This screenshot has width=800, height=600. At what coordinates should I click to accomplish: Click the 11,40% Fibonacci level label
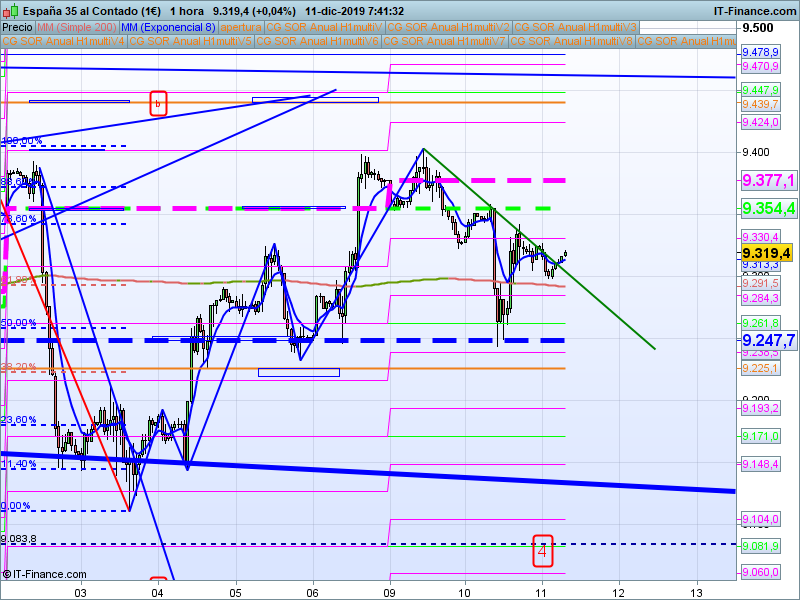point(19,464)
